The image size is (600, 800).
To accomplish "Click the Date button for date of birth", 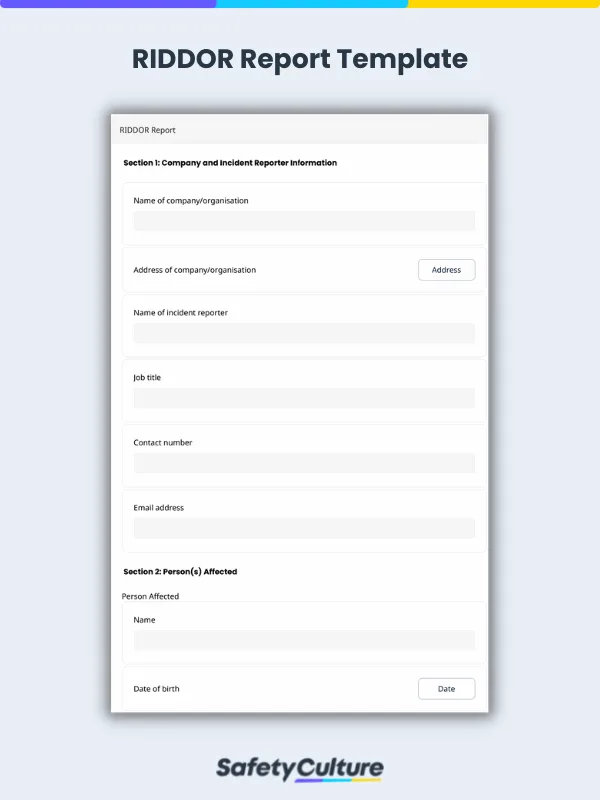I will click(446, 689).
